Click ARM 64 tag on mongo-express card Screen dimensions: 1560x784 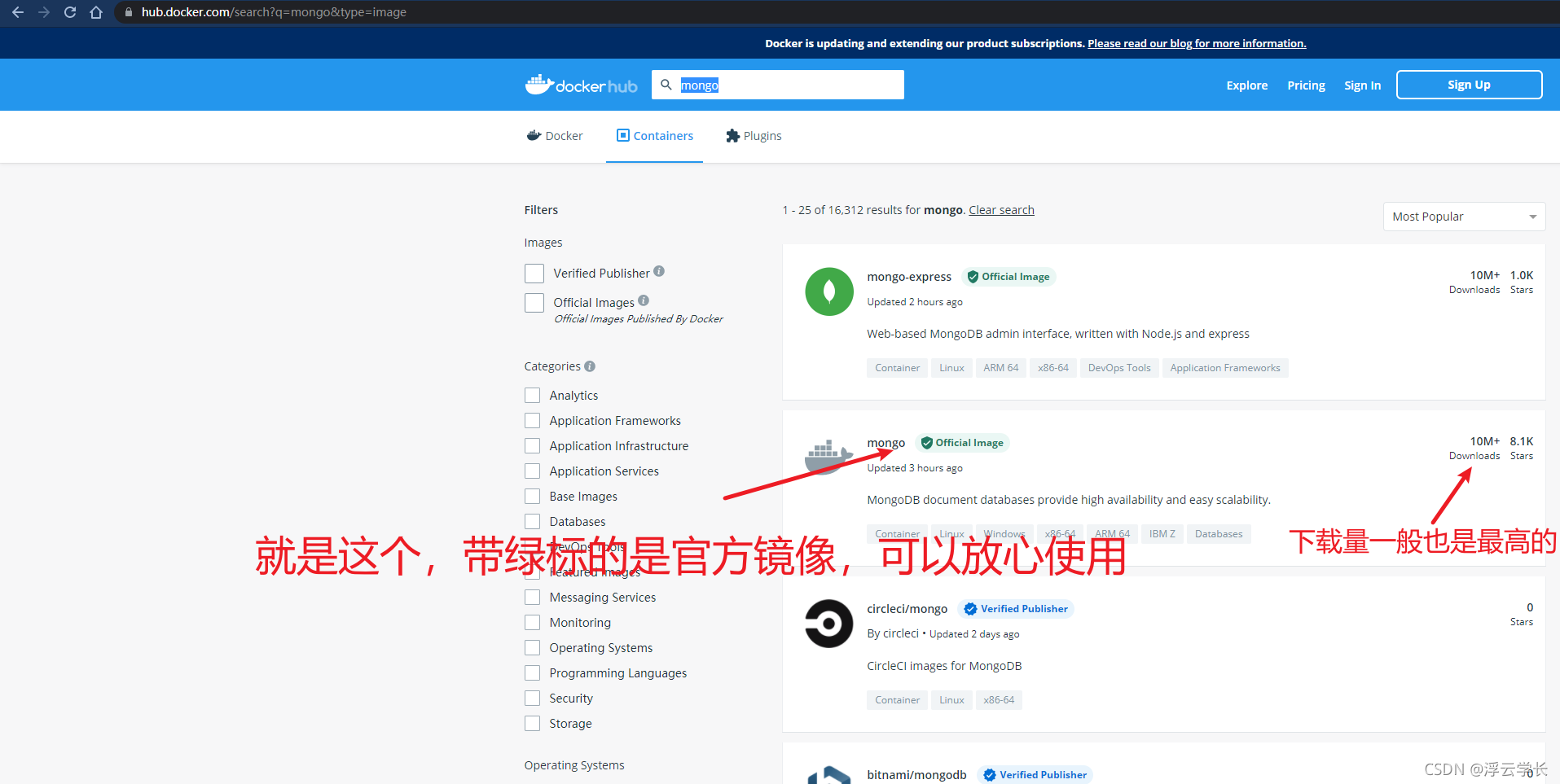click(x=1000, y=368)
